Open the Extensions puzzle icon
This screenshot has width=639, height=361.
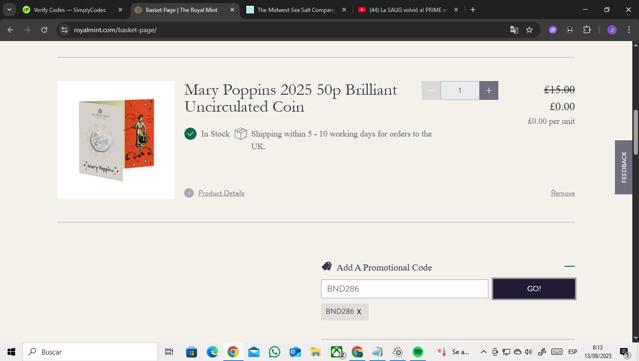[x=587, y=30]
